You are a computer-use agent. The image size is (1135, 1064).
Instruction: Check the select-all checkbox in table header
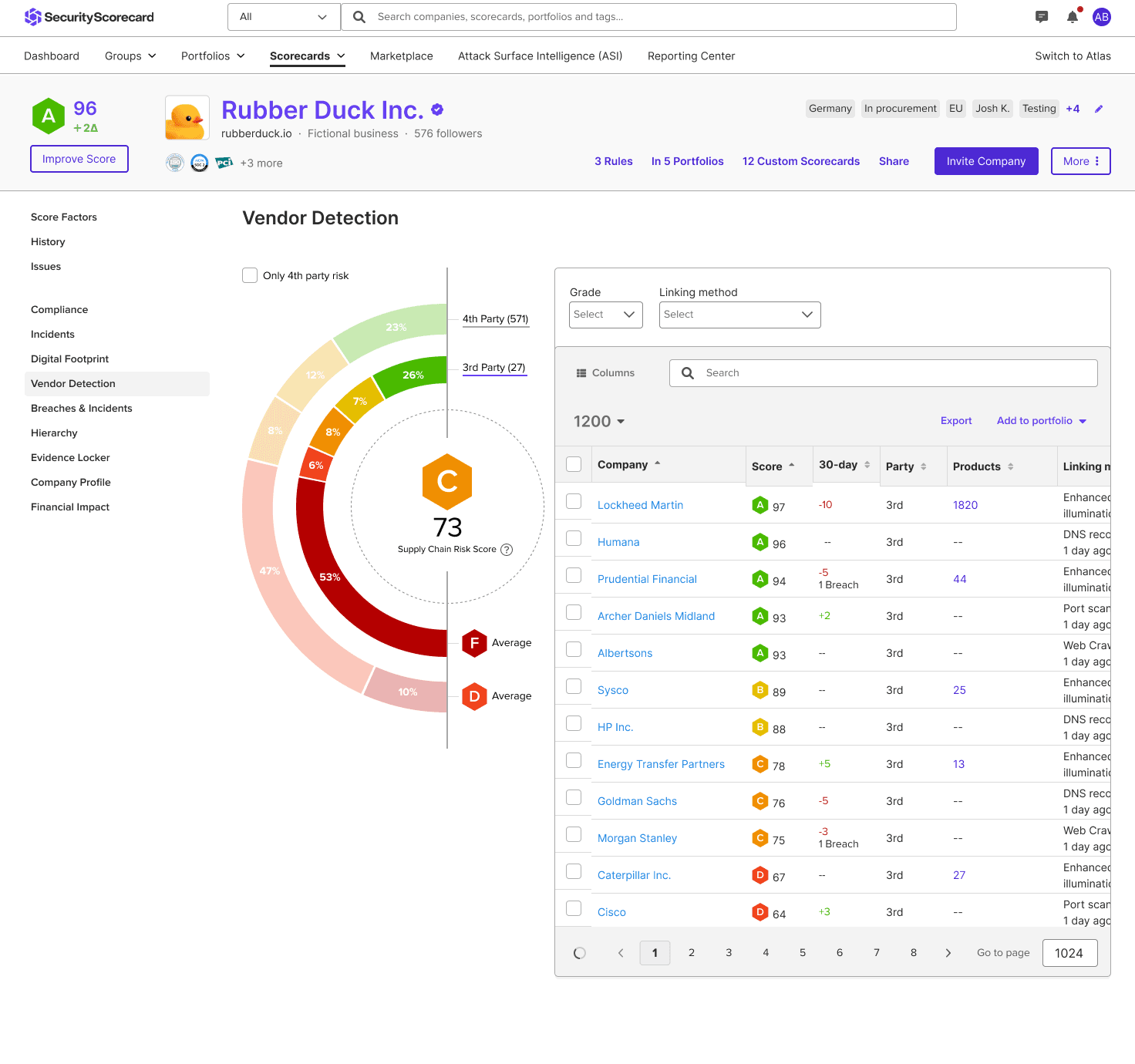[573, 464]
